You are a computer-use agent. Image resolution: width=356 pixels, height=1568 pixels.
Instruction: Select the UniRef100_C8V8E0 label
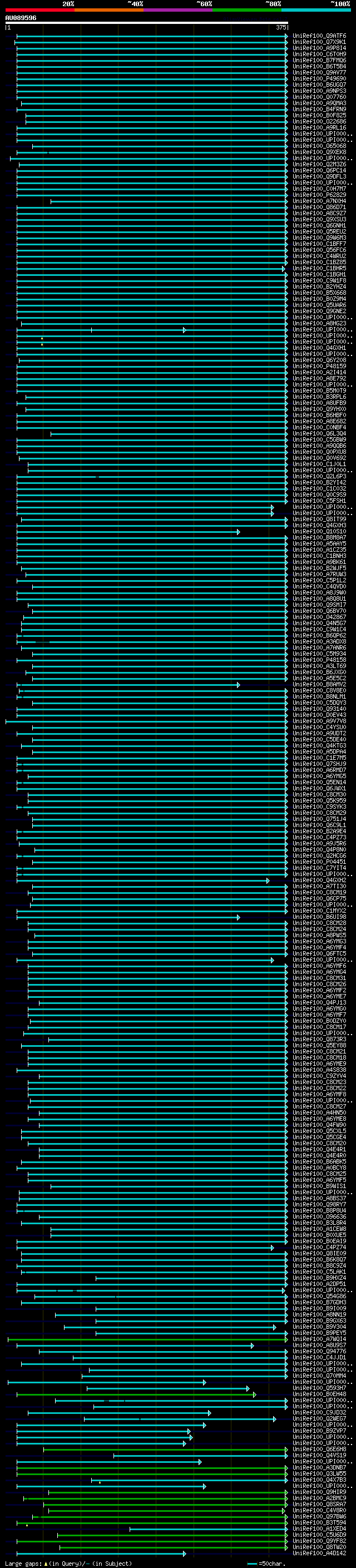pyautogui.click(x=319, y=690)
